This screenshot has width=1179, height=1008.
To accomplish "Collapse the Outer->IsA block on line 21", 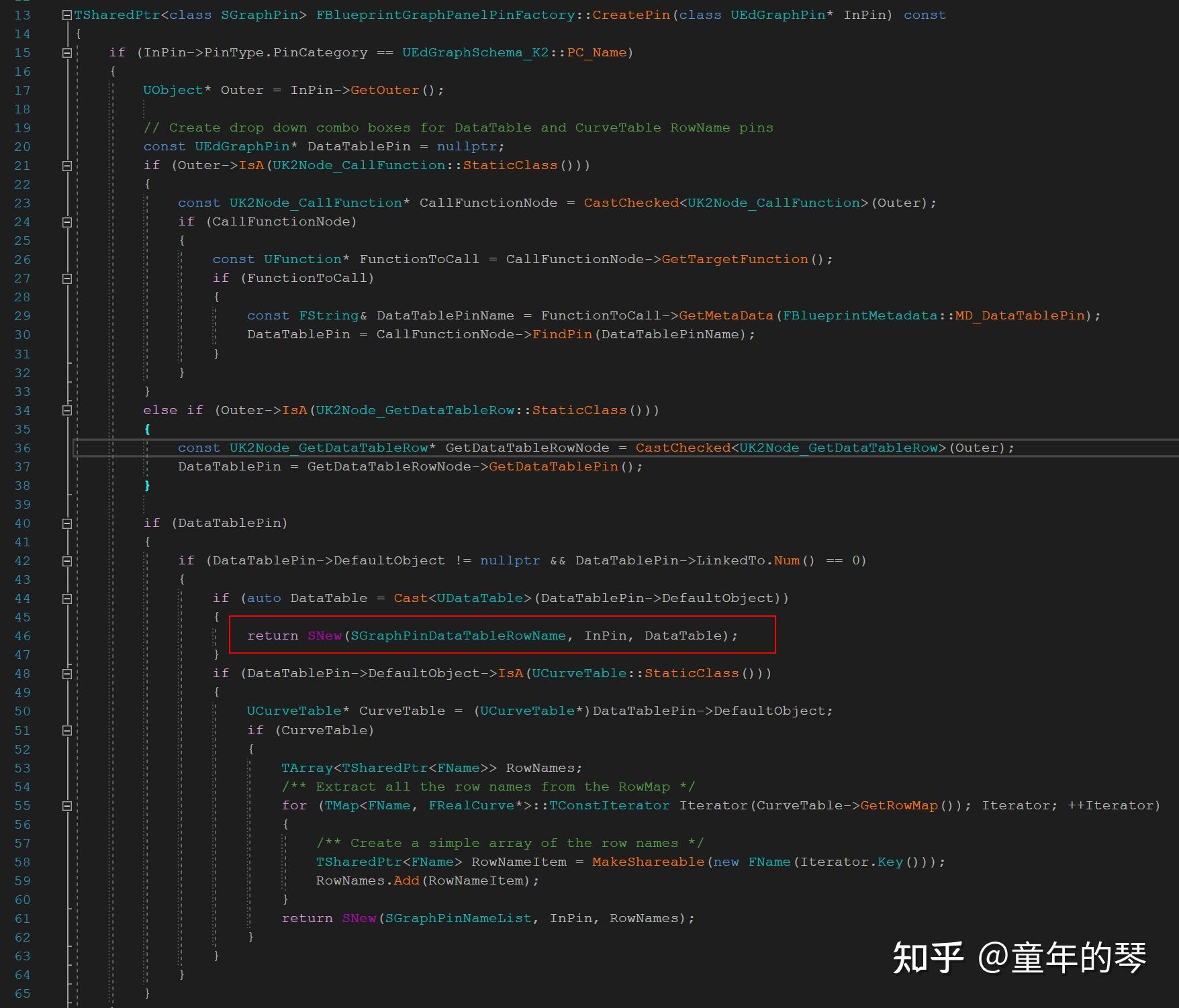I will click(x=66, y=165).
